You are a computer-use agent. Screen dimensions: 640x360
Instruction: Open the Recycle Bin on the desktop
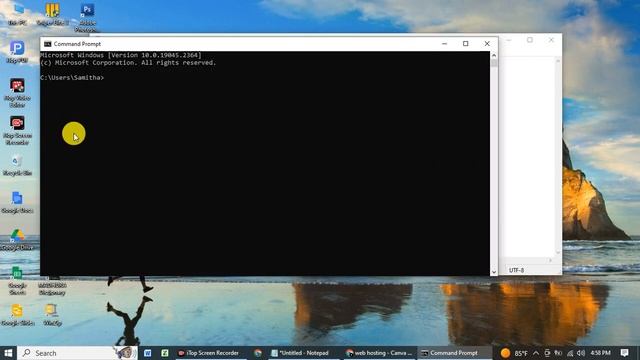(17, 165)
